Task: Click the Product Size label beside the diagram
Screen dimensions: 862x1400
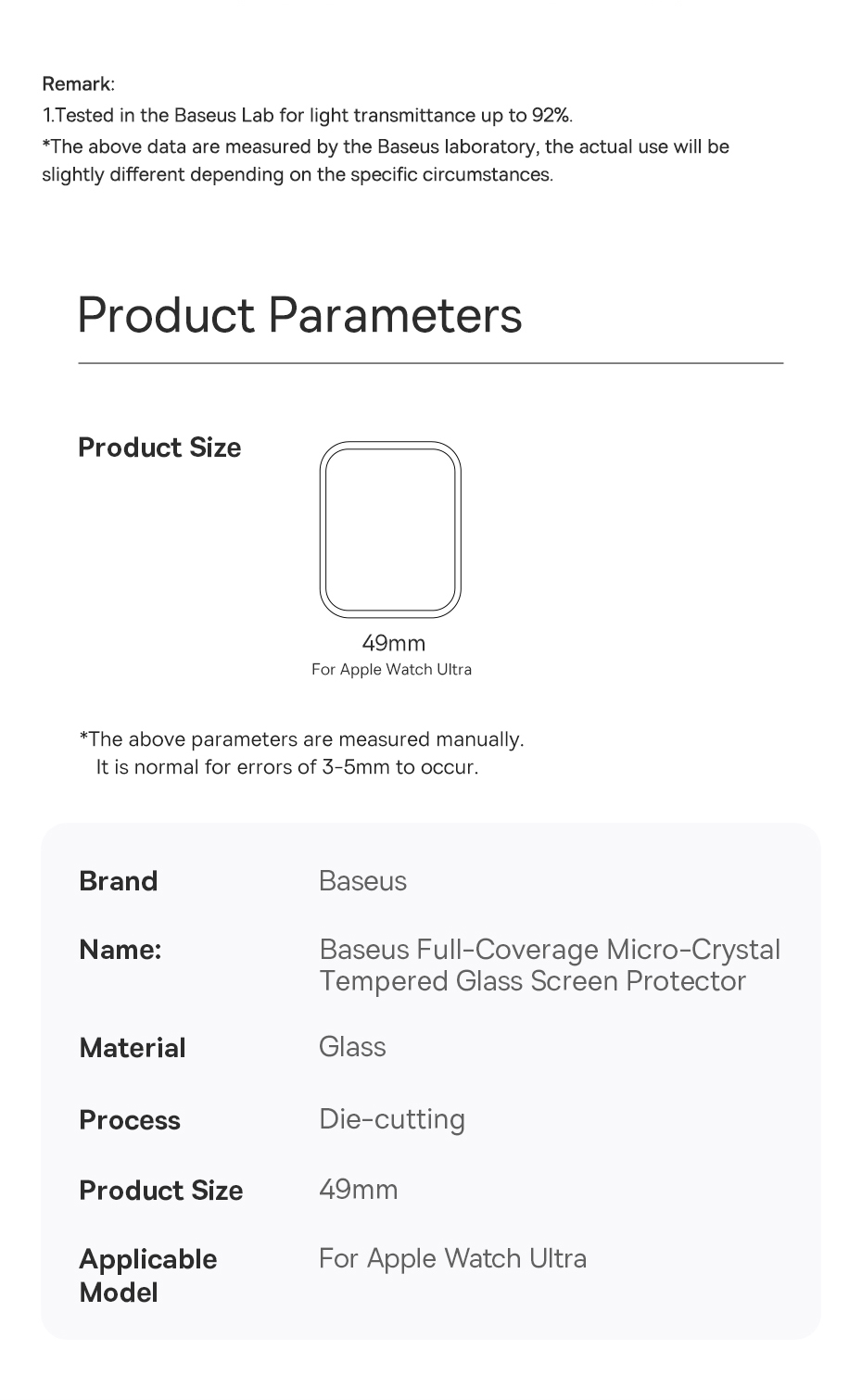Action: 159,448
